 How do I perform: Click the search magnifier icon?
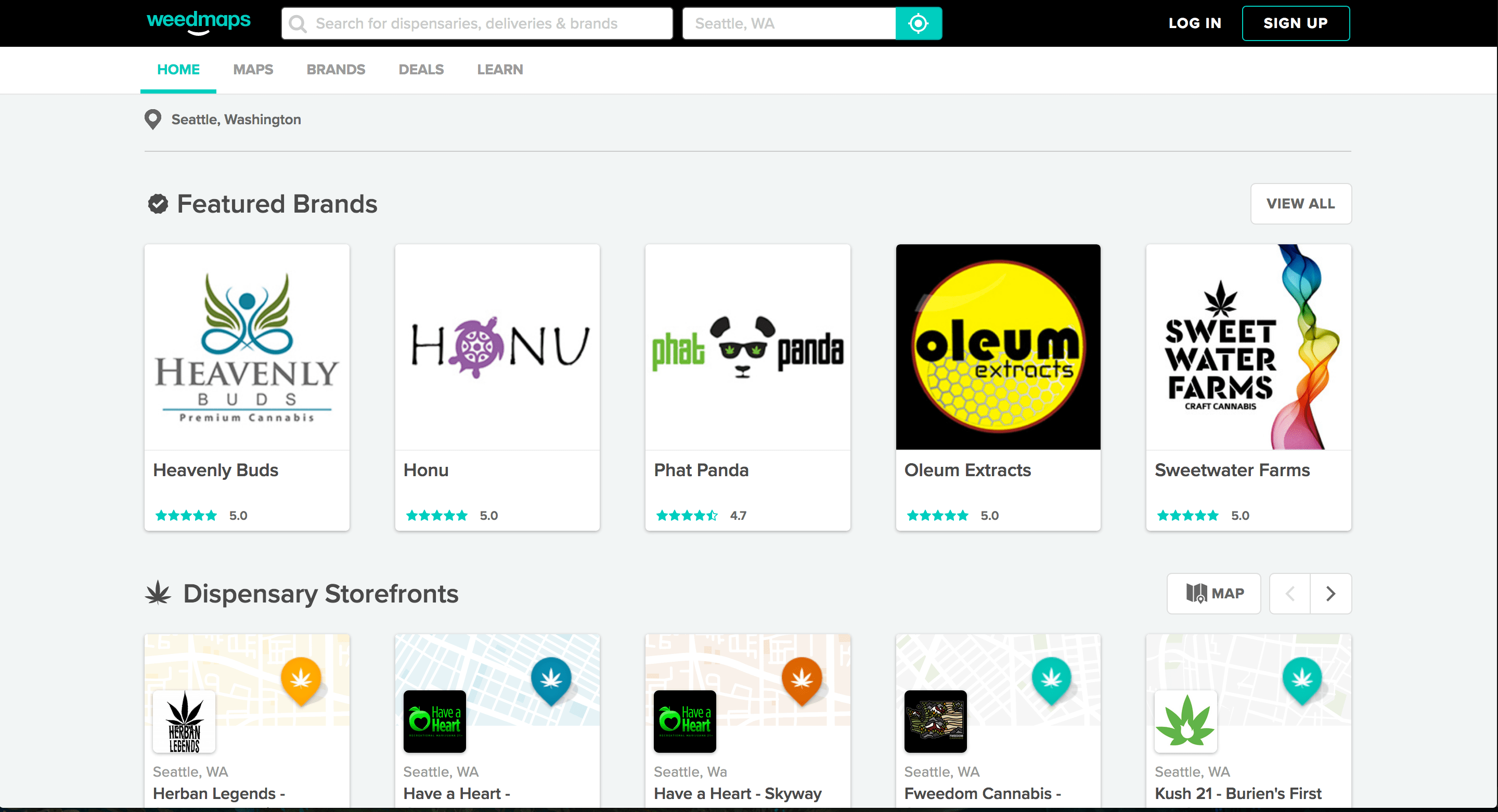pyautogui.click(x=298, y=24)
